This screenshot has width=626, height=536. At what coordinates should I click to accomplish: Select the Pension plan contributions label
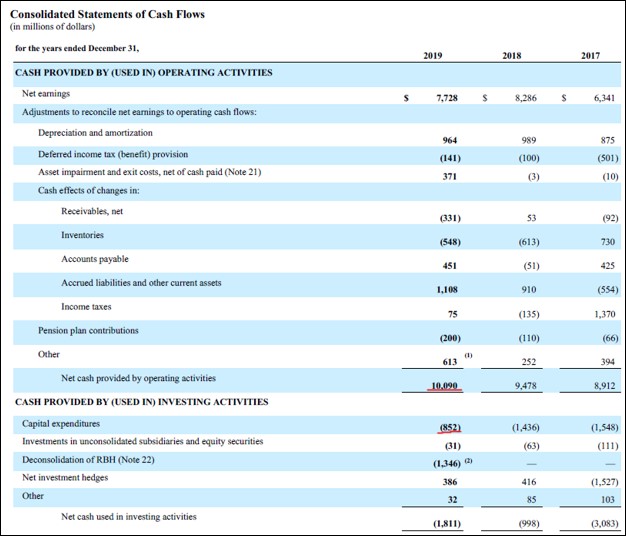(x=88, y=330)
